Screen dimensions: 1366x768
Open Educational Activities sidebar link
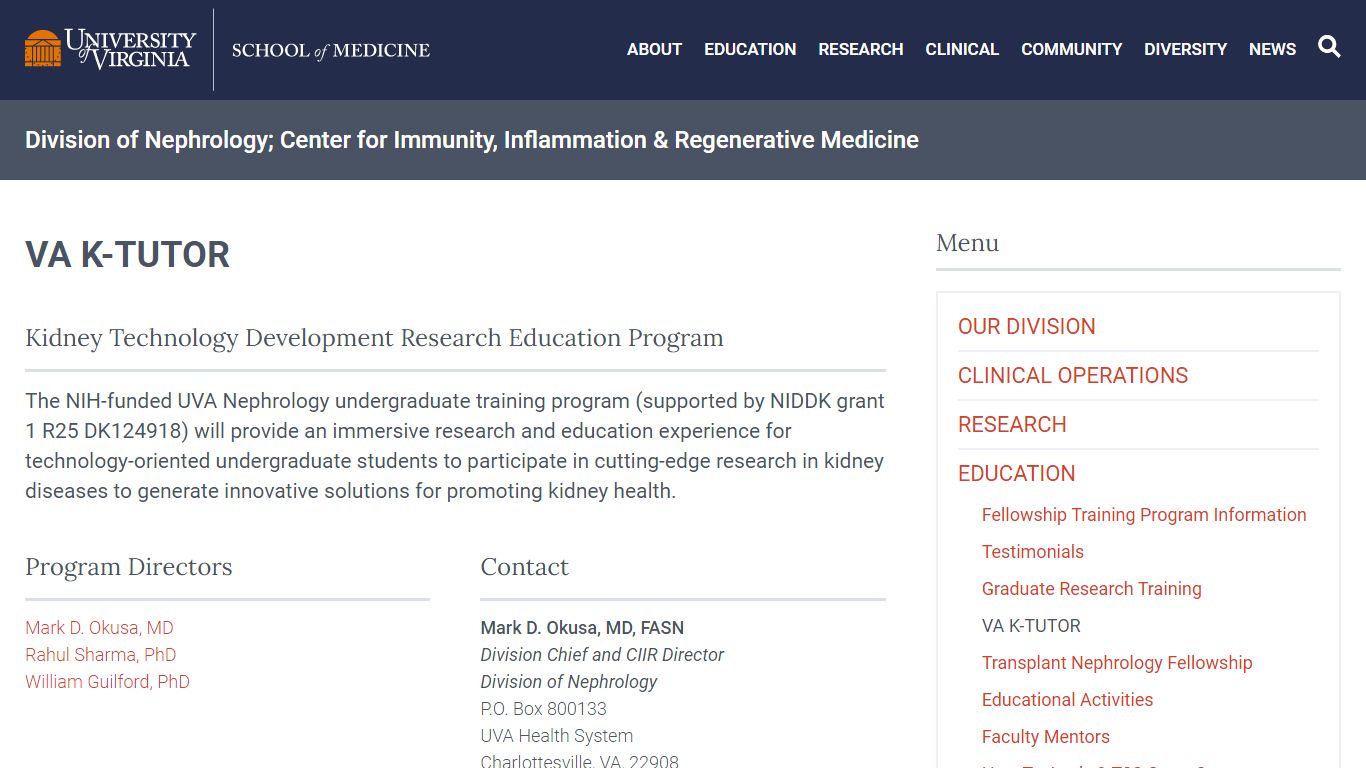[x=1067, y=700]
